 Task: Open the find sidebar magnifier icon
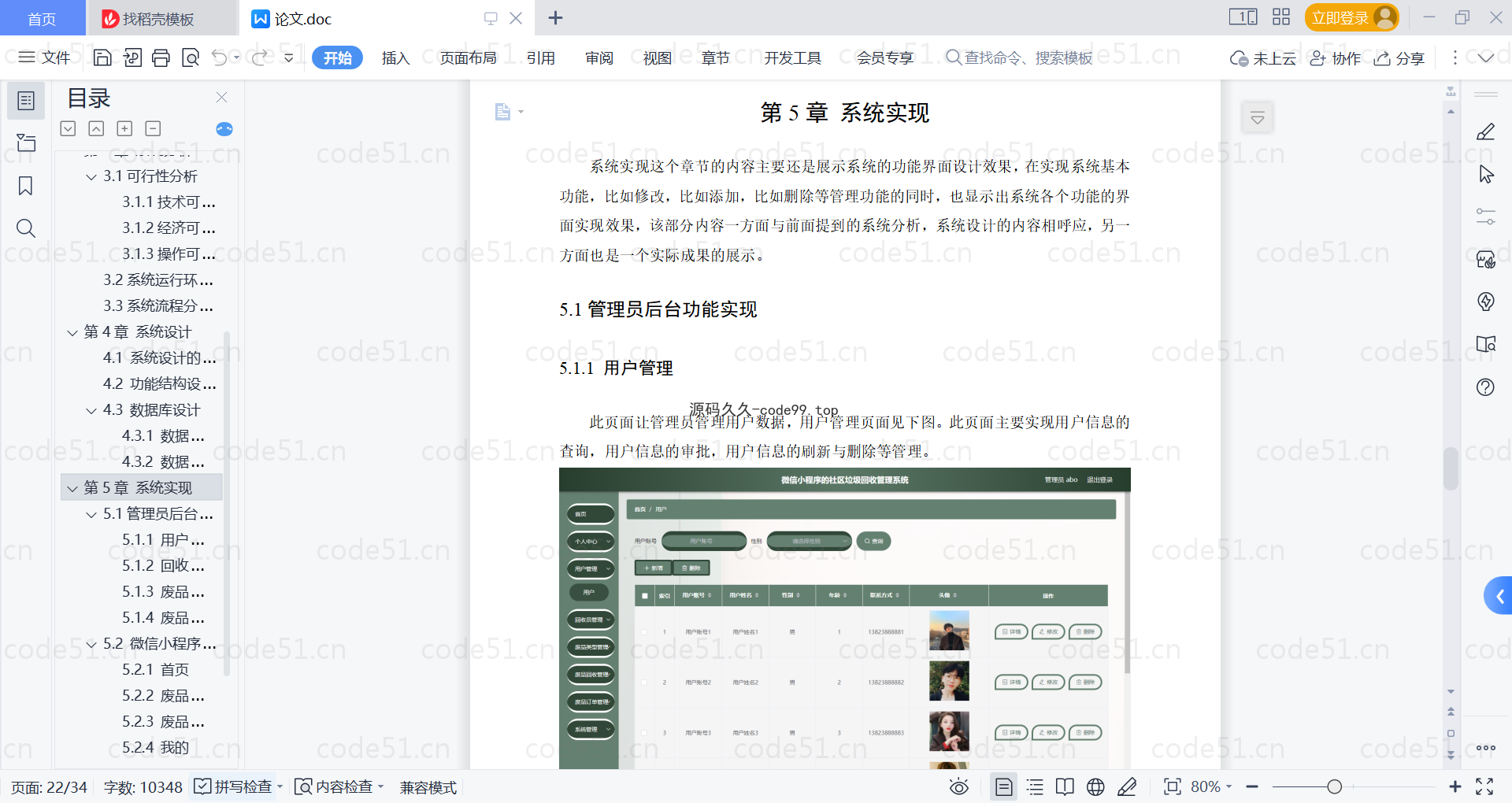click(x=26, y=228)
